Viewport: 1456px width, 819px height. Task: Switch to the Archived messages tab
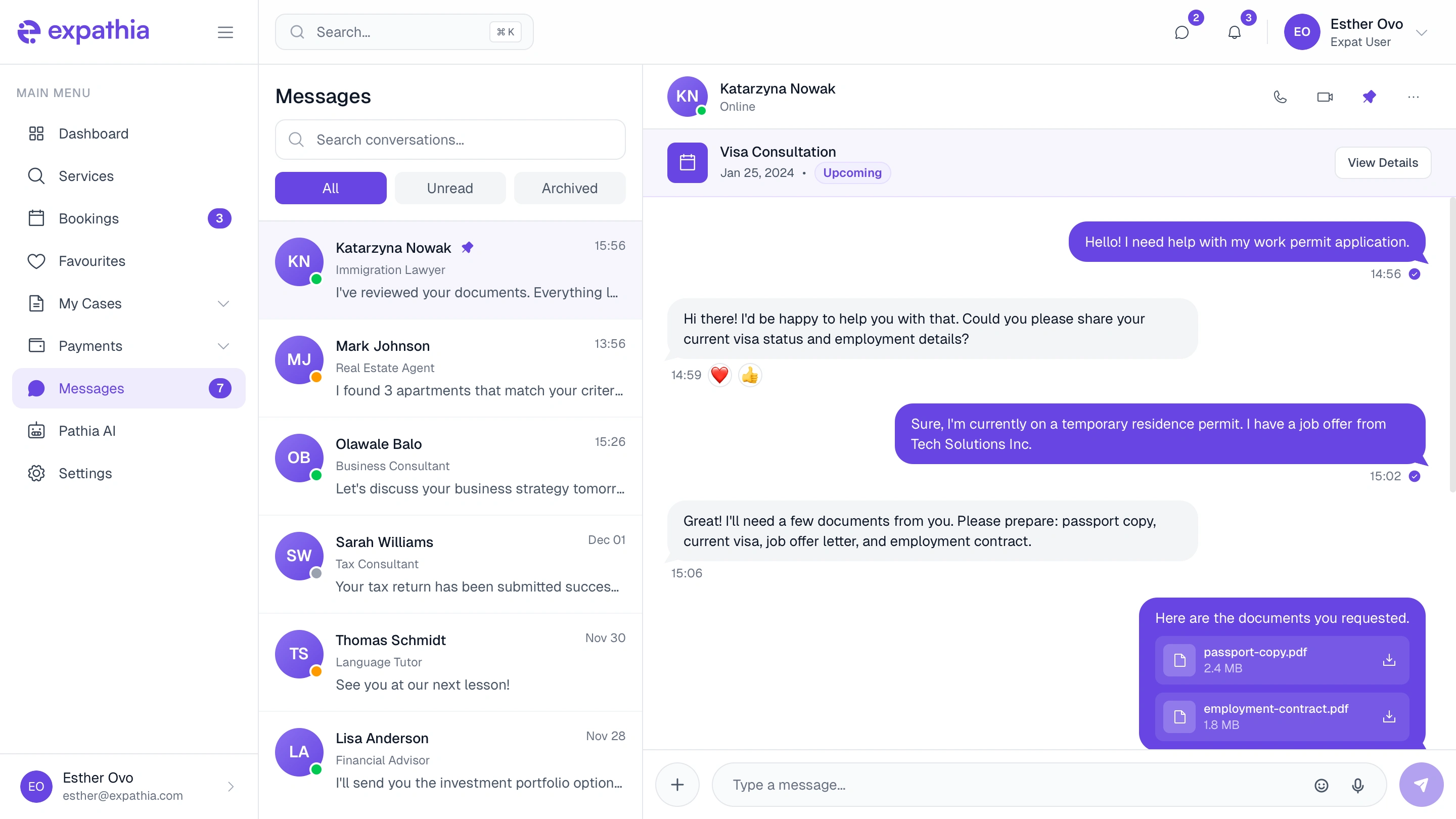(x=570, y=188)
